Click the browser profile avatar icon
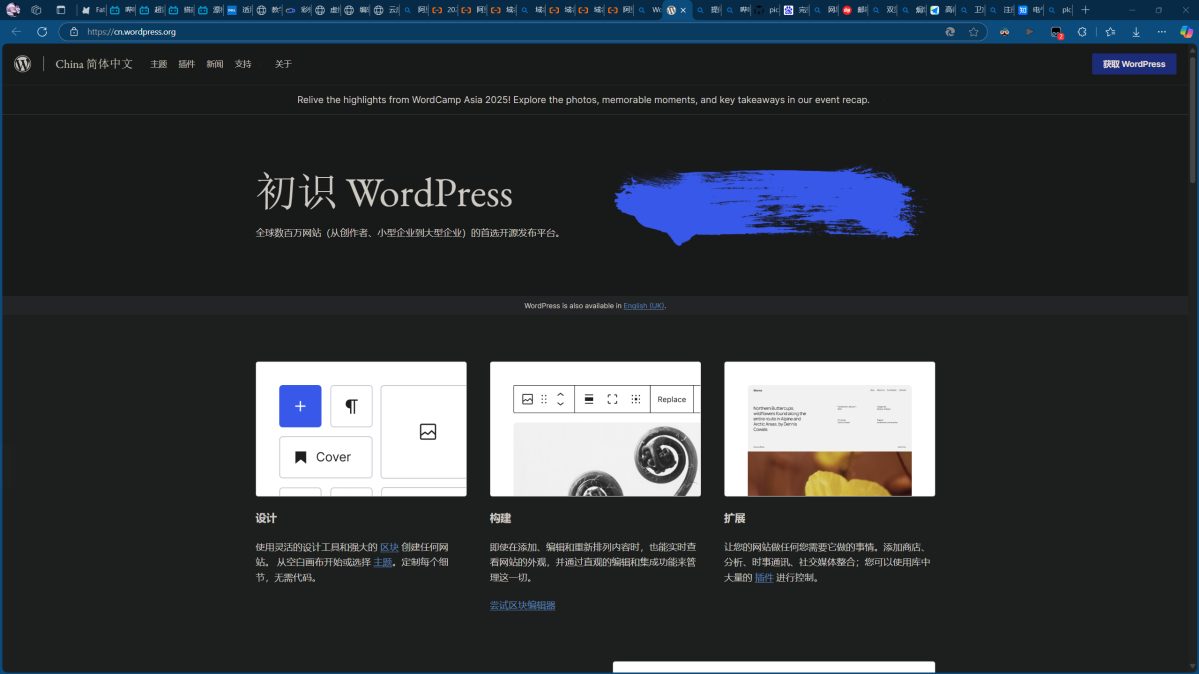The width and height of the screenshot is (1199, 674). coord(13,10)
